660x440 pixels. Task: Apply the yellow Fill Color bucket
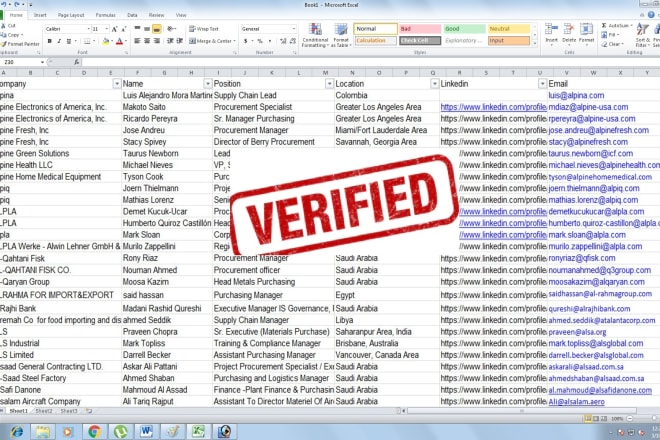[106, 41]
